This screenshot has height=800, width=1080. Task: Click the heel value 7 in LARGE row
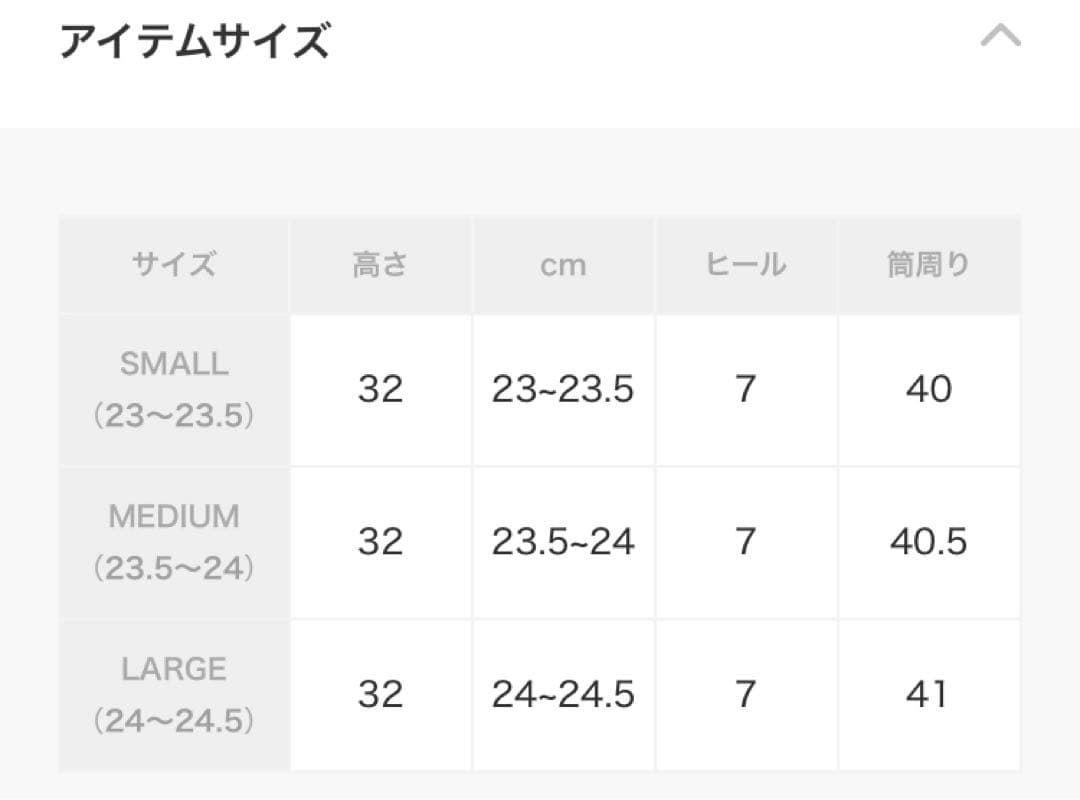tap(745, 692)
